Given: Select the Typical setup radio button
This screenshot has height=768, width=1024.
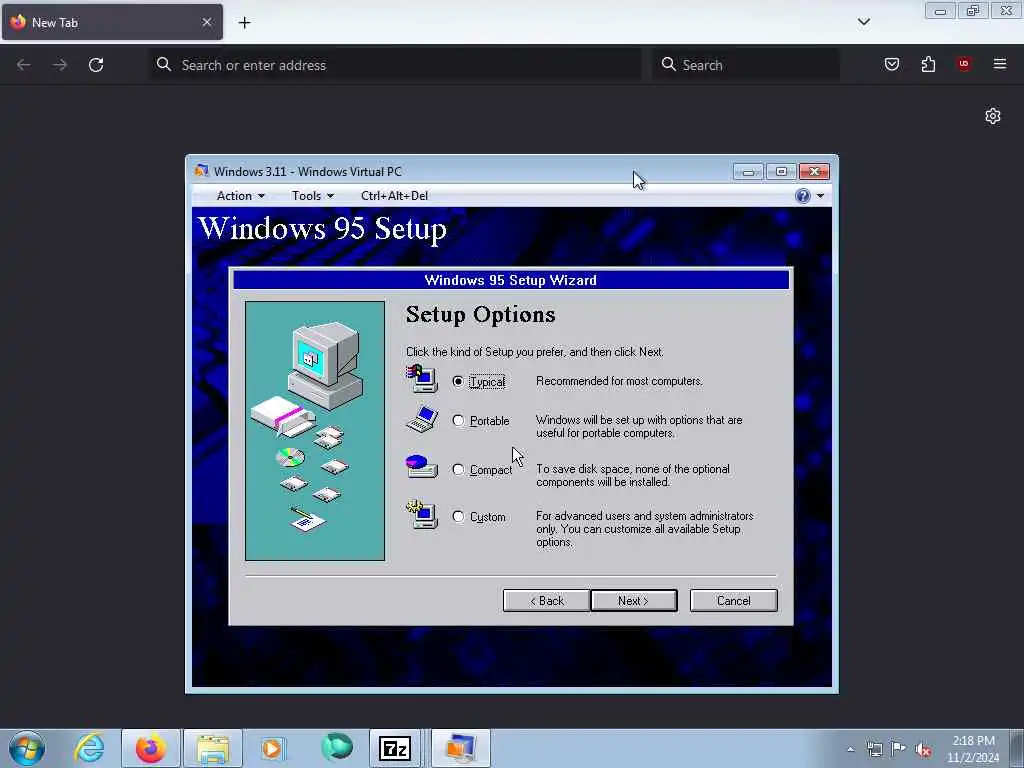Looking at the screenshot, I should 458,381.
